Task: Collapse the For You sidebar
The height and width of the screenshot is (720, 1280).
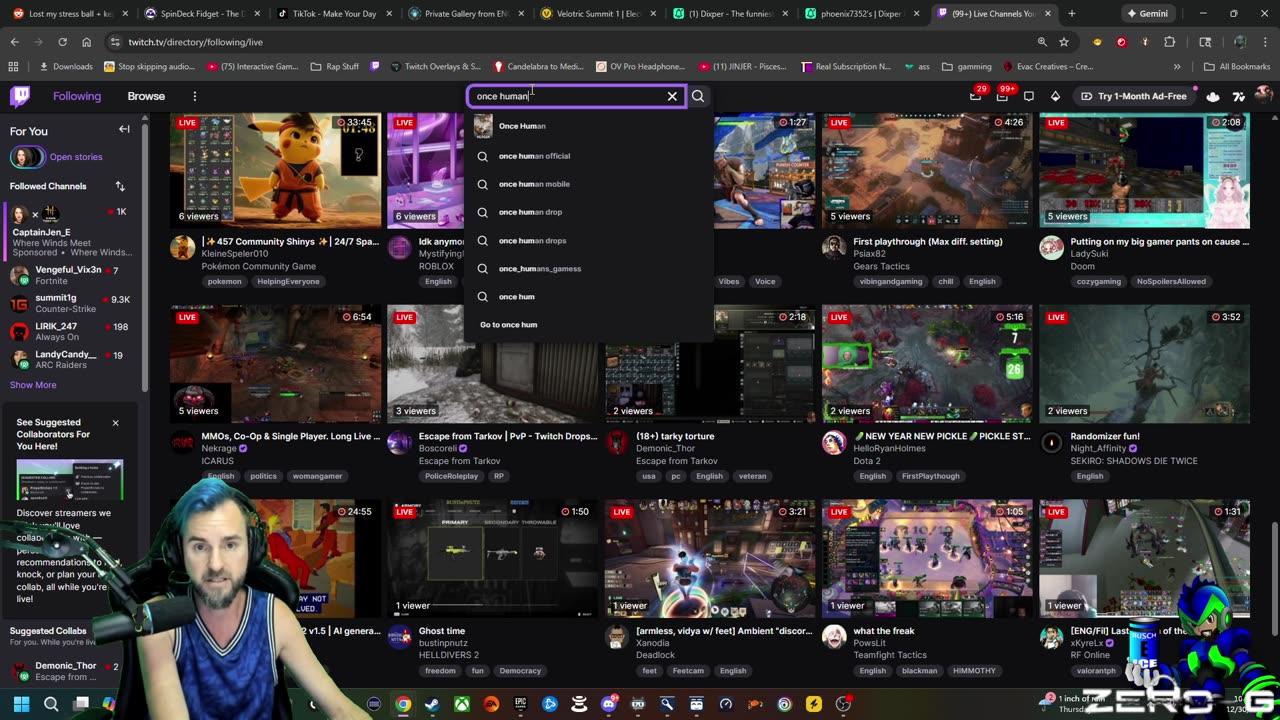Action: pos(124,129)
